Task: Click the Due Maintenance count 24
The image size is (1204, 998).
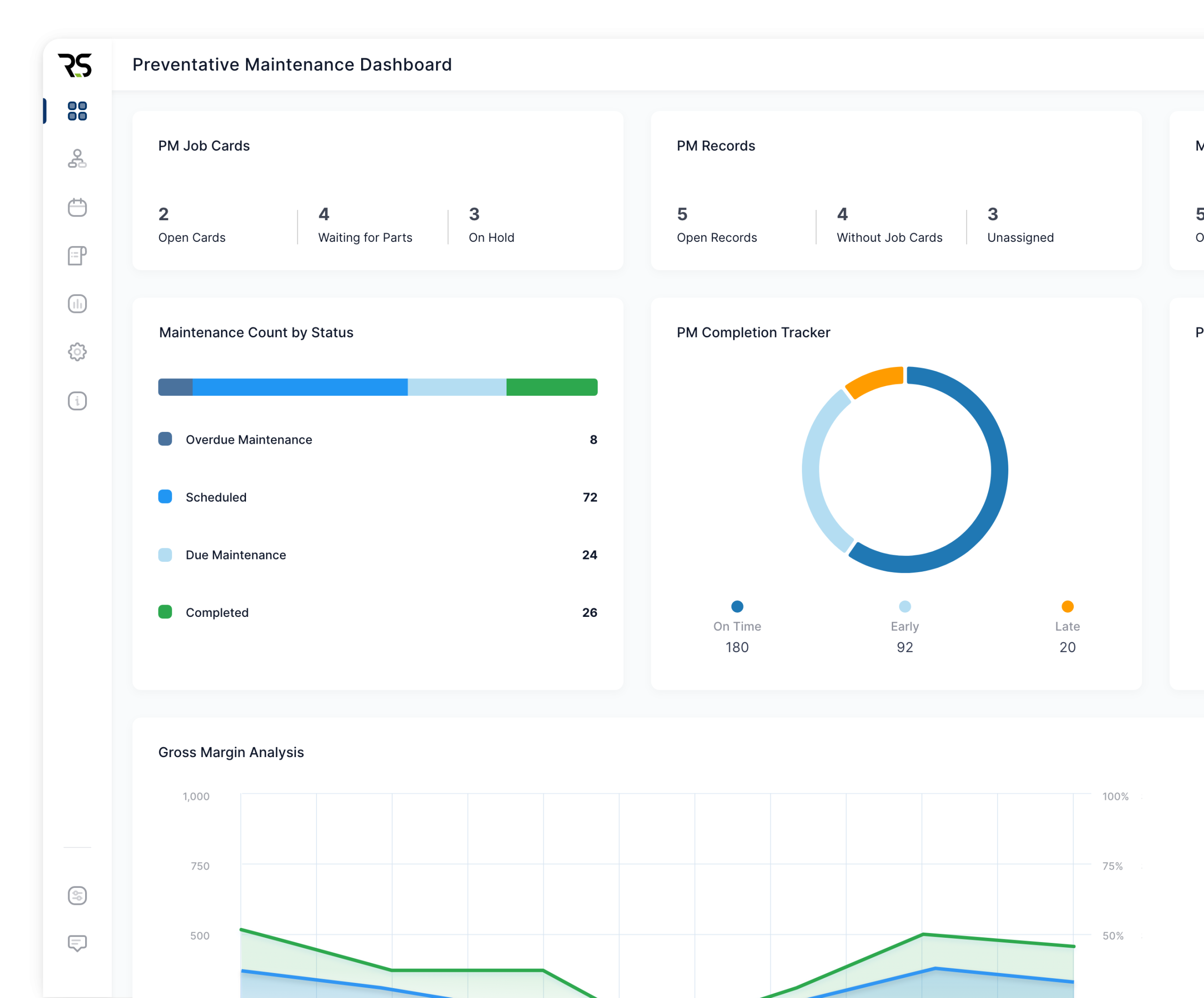Action: coord(590,555)
